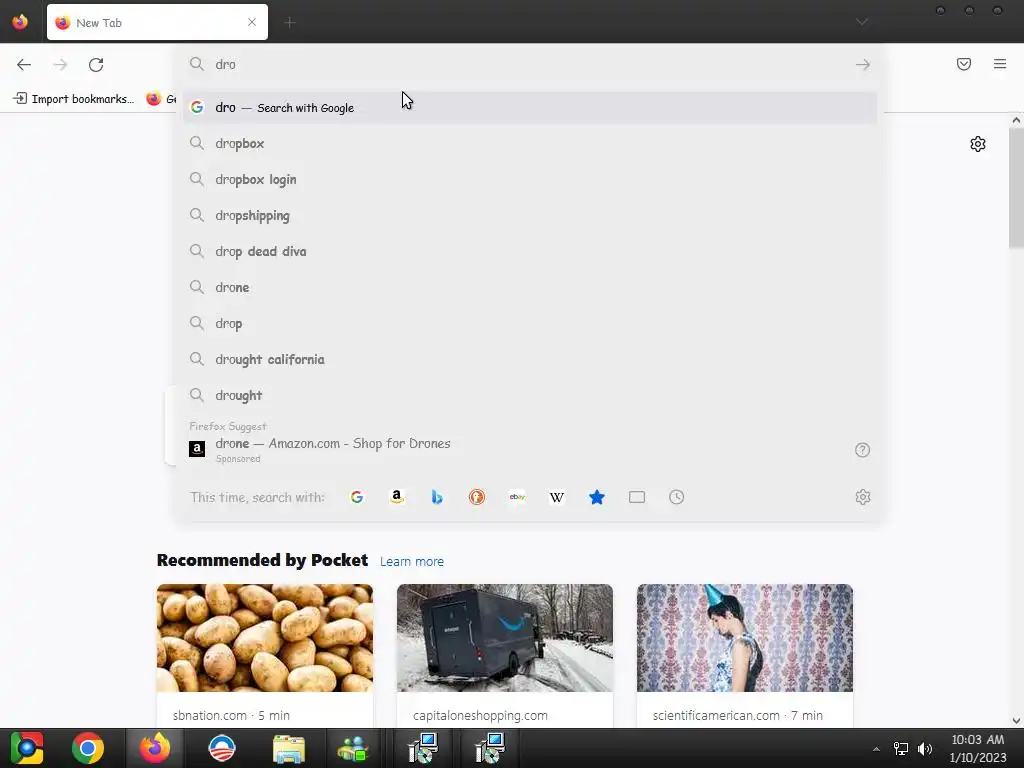Pick the 'dropbox' suggestion

529,143
